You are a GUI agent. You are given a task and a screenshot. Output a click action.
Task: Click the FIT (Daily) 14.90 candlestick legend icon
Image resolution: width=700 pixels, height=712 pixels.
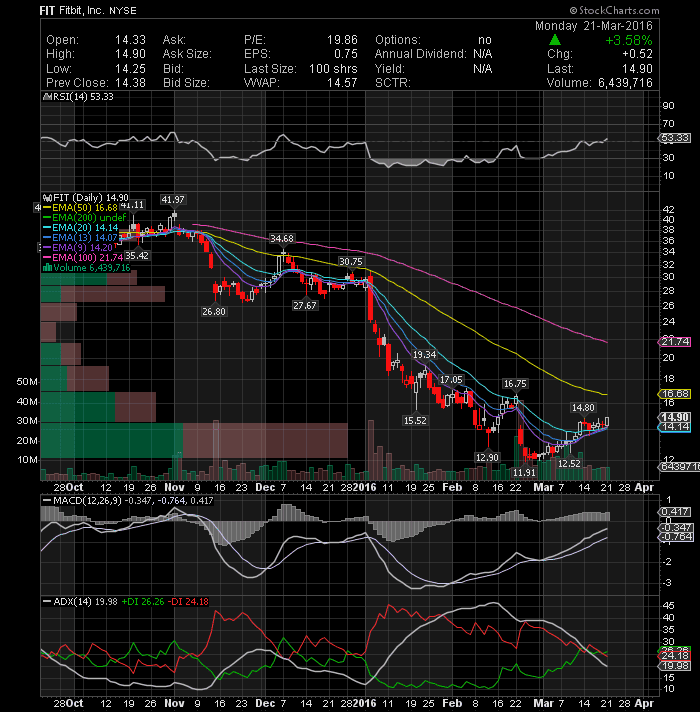point(47,198)
